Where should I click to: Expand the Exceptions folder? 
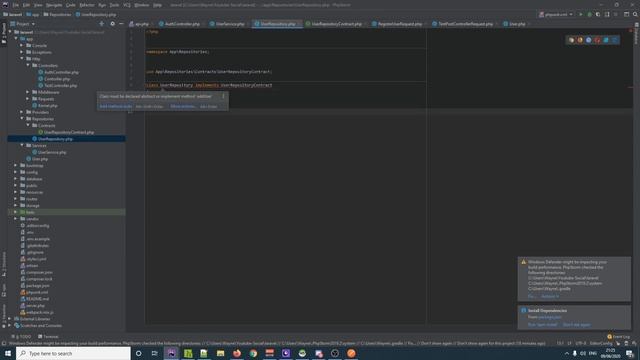pyautogui.click(x=22, y=52)
